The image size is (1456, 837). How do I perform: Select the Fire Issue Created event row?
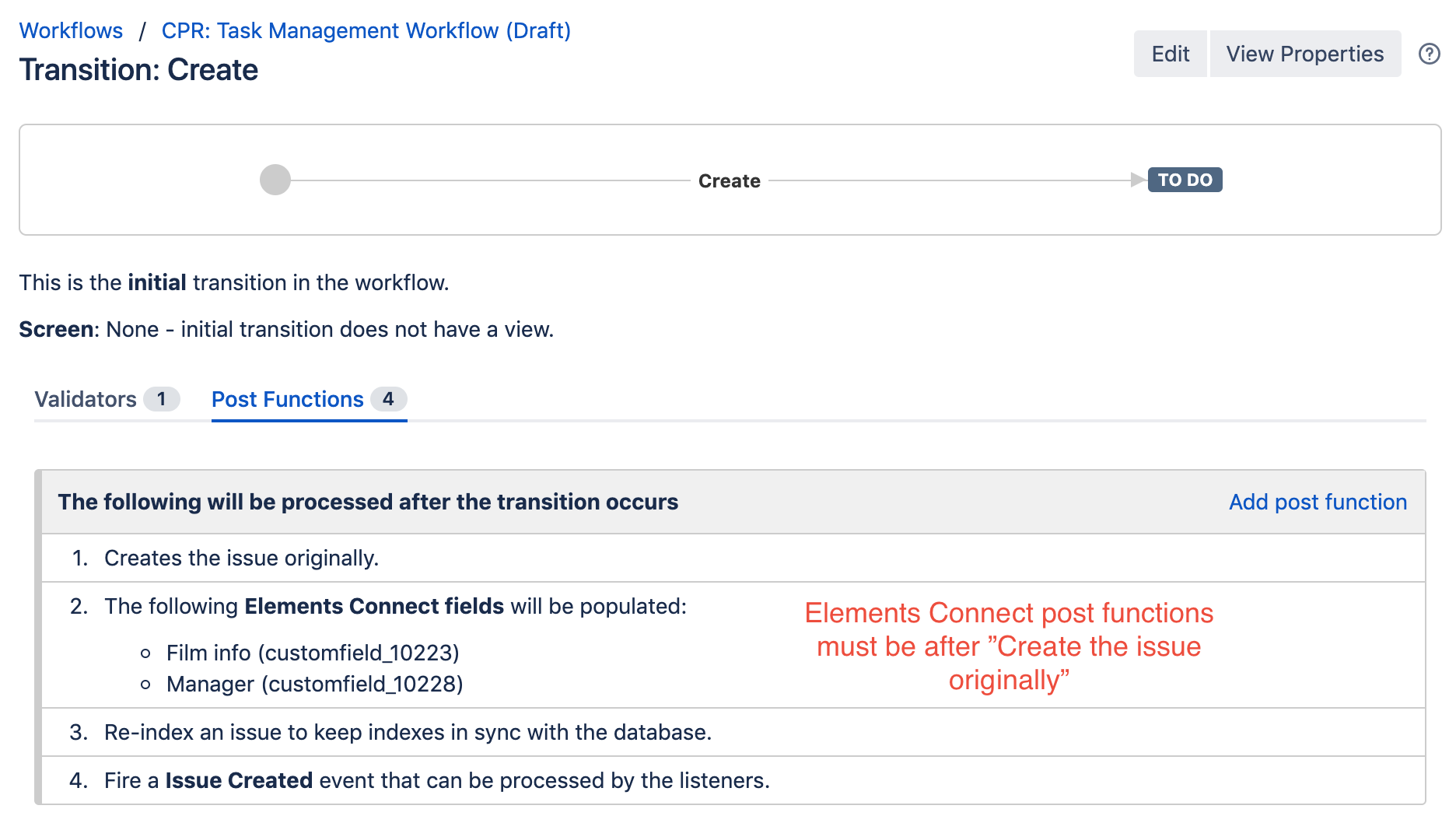(x=436, y=780)
